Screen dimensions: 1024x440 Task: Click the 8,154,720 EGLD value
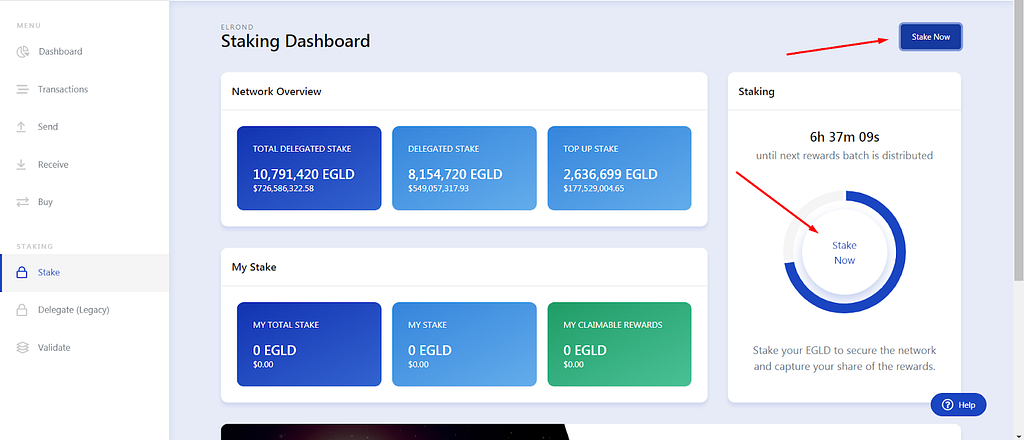click(455, 174)
